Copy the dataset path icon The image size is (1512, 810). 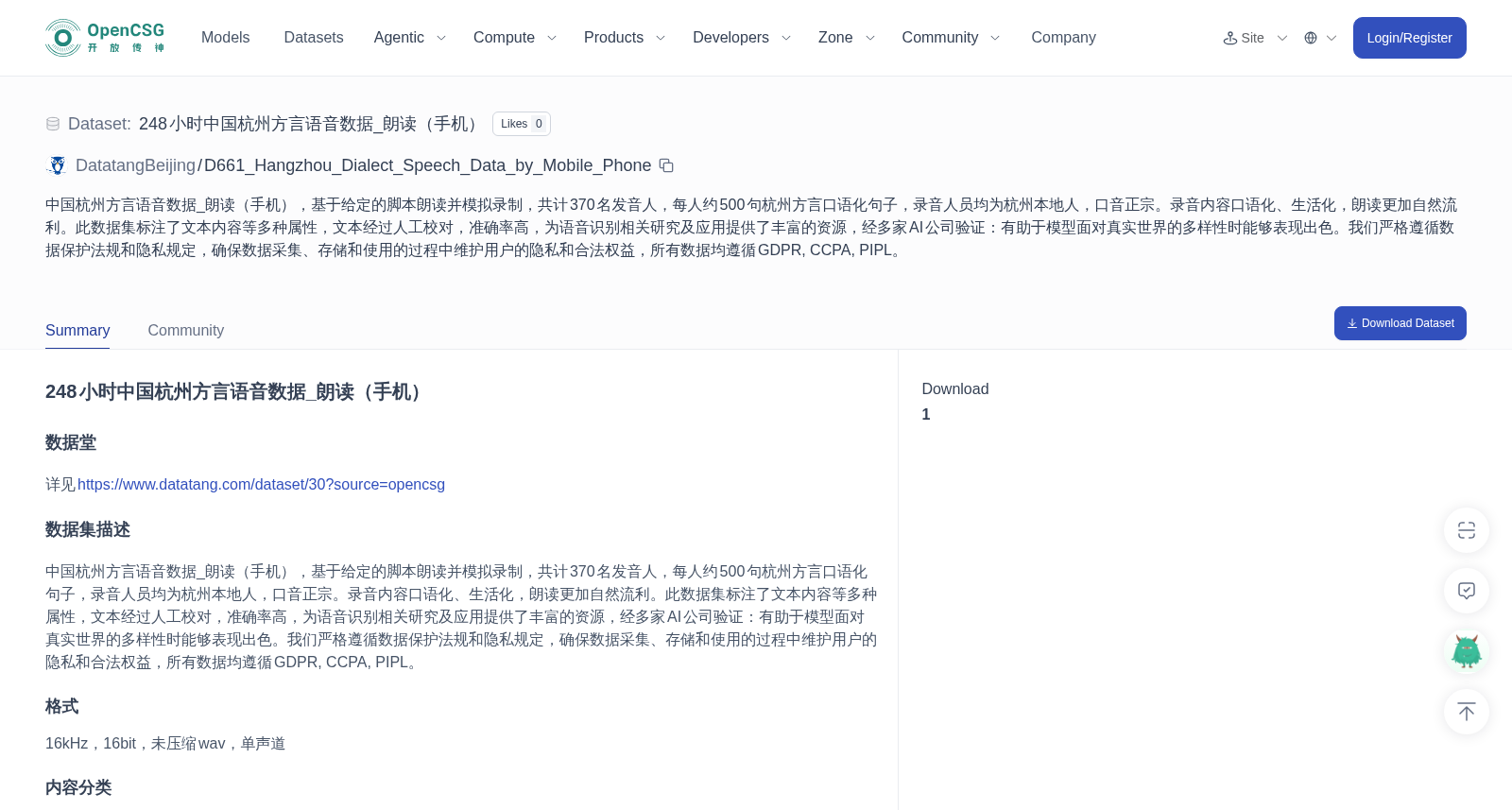(x=666, y=165)
